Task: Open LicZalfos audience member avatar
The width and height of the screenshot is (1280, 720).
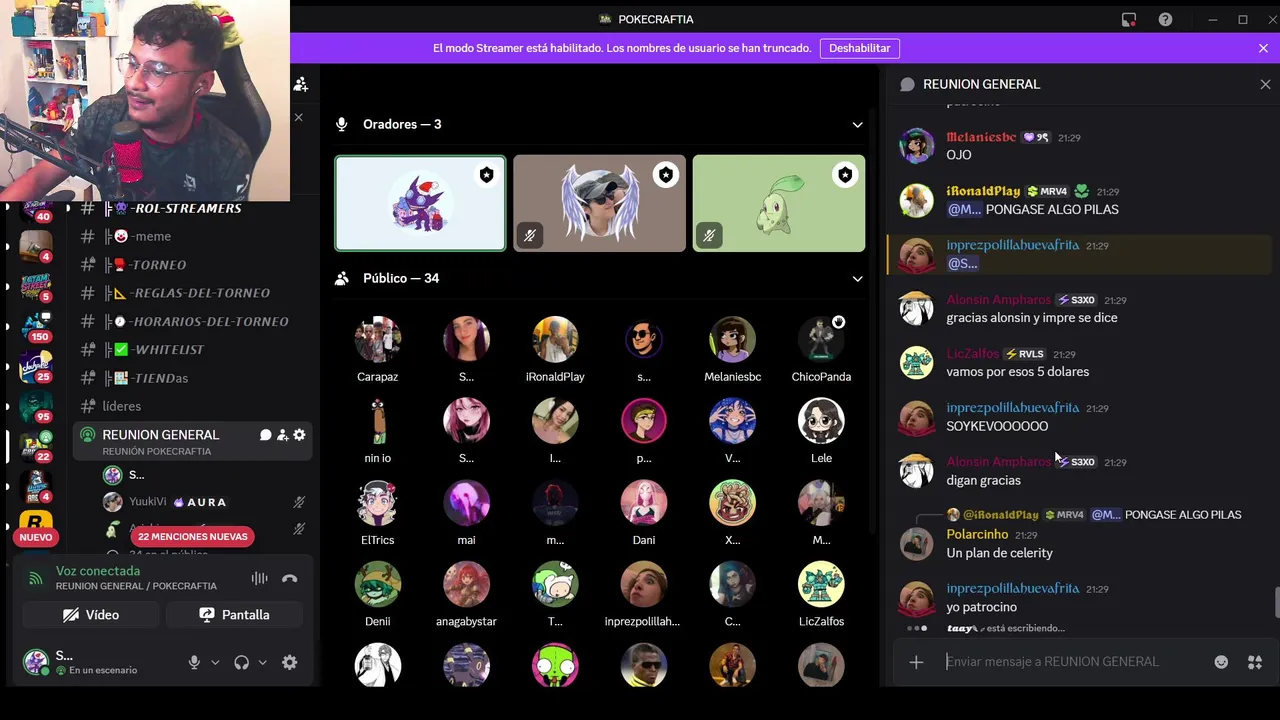Action: (x=821, y=585)
